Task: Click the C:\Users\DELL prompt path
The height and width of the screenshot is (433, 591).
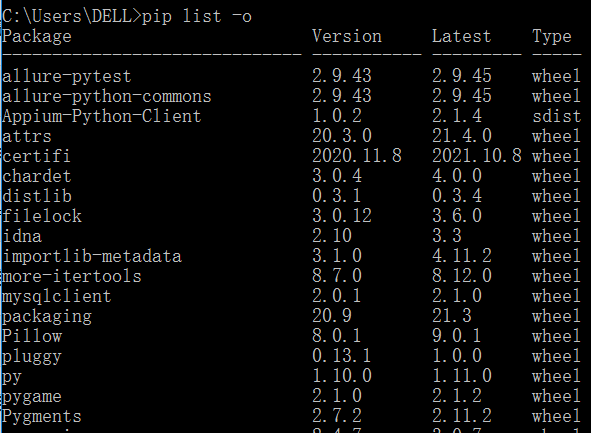Action: tap(69, 17)
